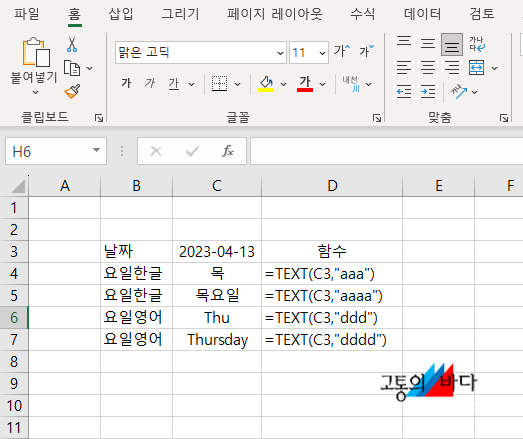Switch to the 페이지 레이아웃 tab

click(275, 14)
